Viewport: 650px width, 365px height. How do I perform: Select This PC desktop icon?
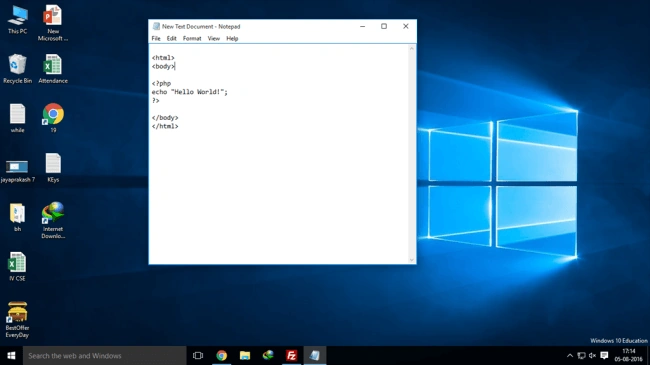pos(17,20)
